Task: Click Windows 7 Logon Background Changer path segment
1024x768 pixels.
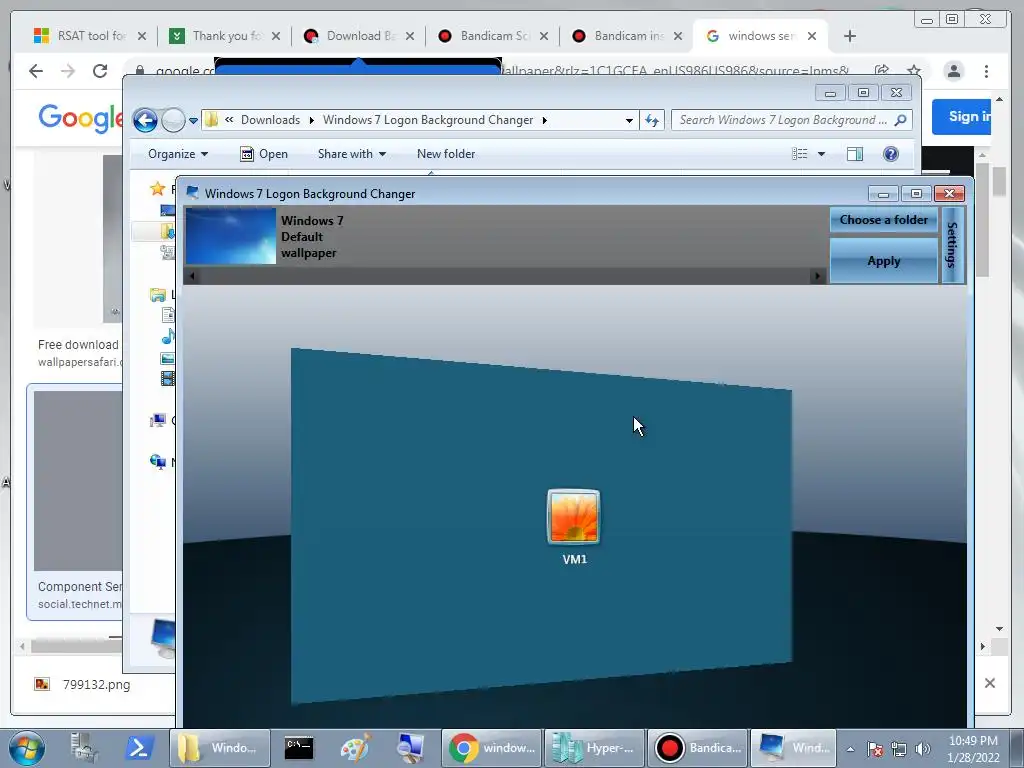Action: [428, 120]
